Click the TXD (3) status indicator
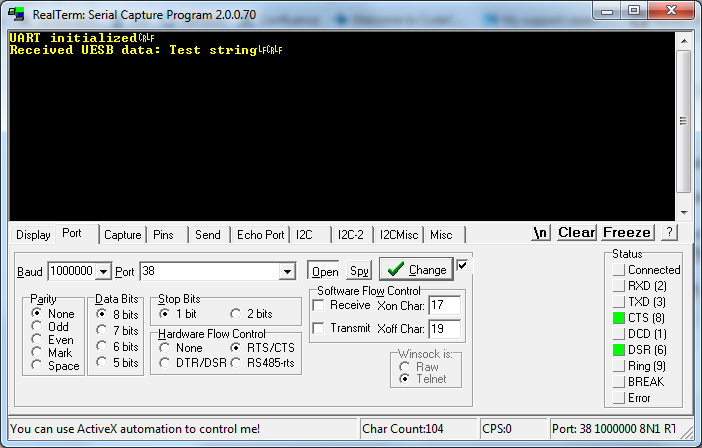Image resolution: width=702 pixels, height=448 pixels. pos(619,302)
